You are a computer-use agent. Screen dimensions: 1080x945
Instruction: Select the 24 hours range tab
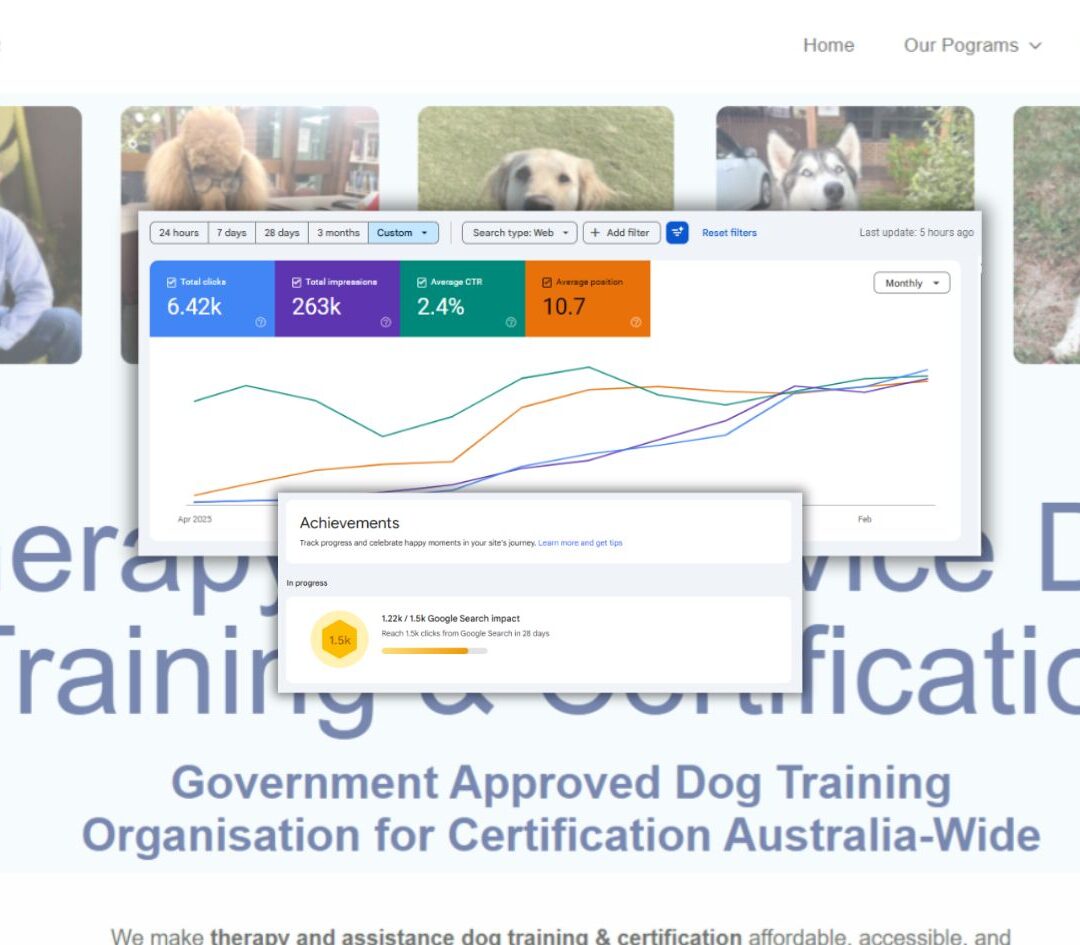coord(179,233)
